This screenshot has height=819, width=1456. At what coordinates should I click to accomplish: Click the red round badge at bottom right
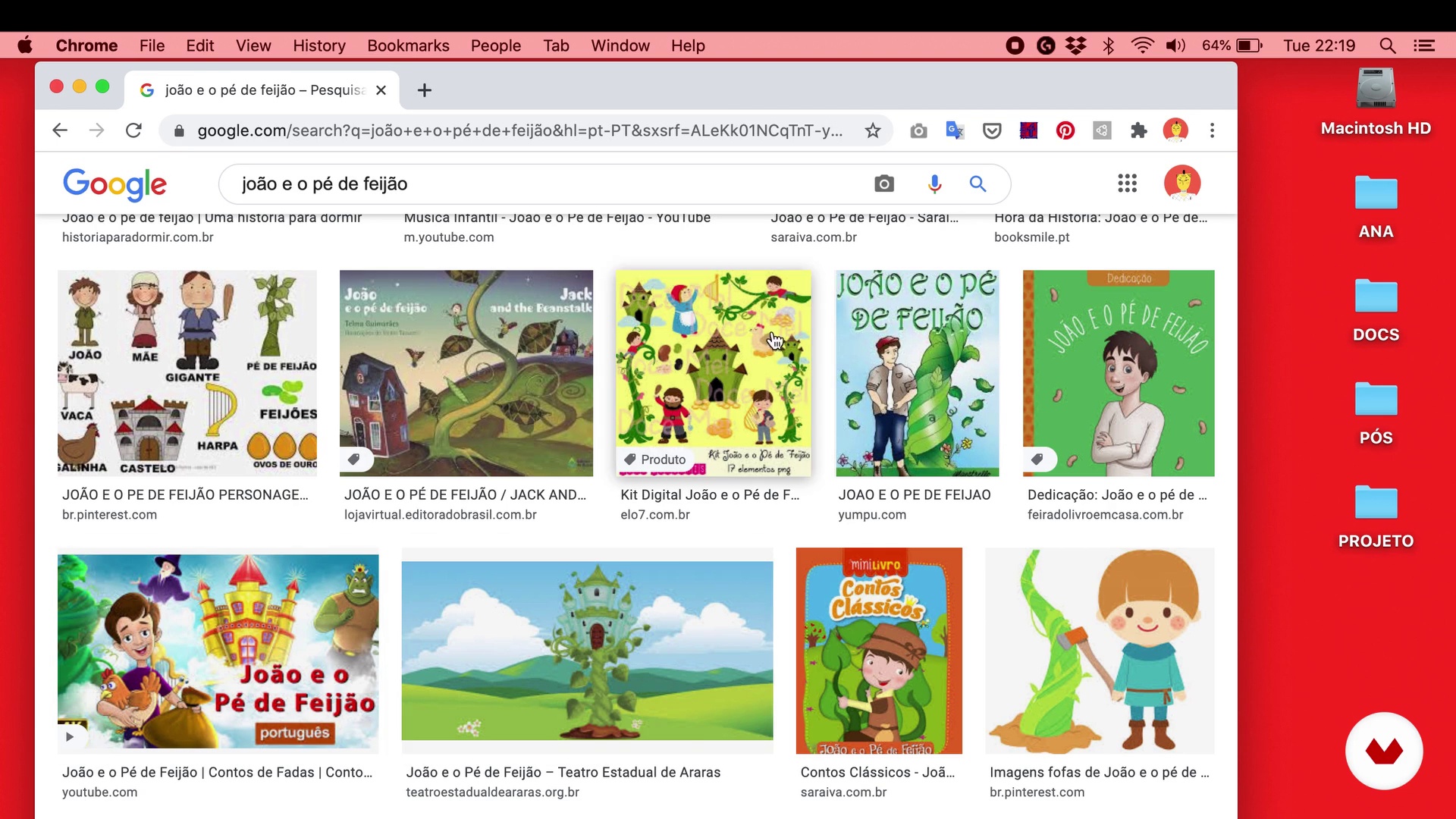1384,751
